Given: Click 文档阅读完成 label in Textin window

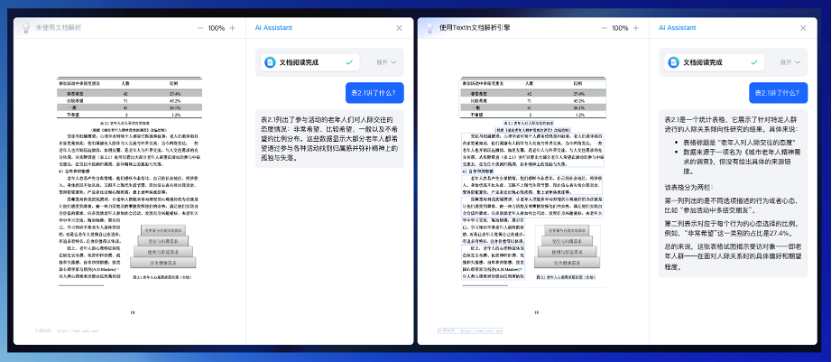Looking at the screenshot, I should tap(703, 62).
